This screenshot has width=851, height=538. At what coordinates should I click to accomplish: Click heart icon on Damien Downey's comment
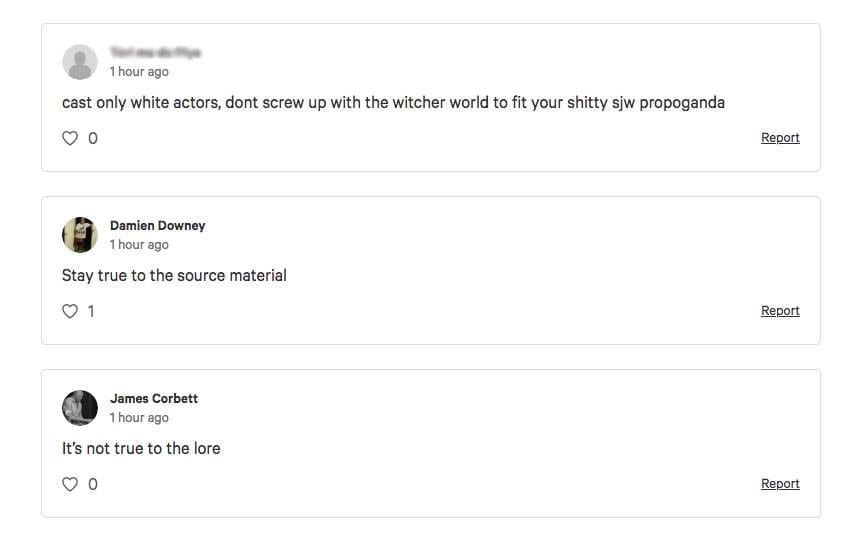[70, 311]
